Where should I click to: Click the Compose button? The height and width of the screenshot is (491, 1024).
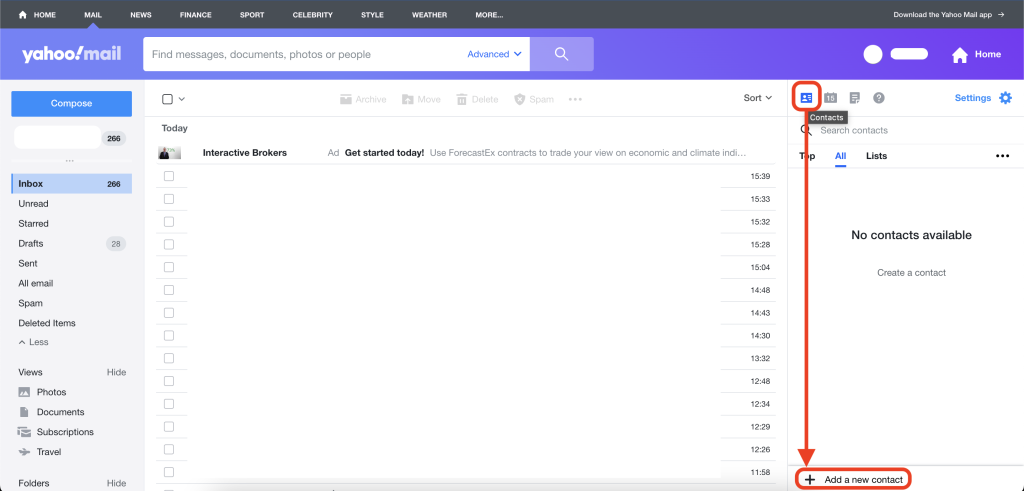[x=71, y=103]
